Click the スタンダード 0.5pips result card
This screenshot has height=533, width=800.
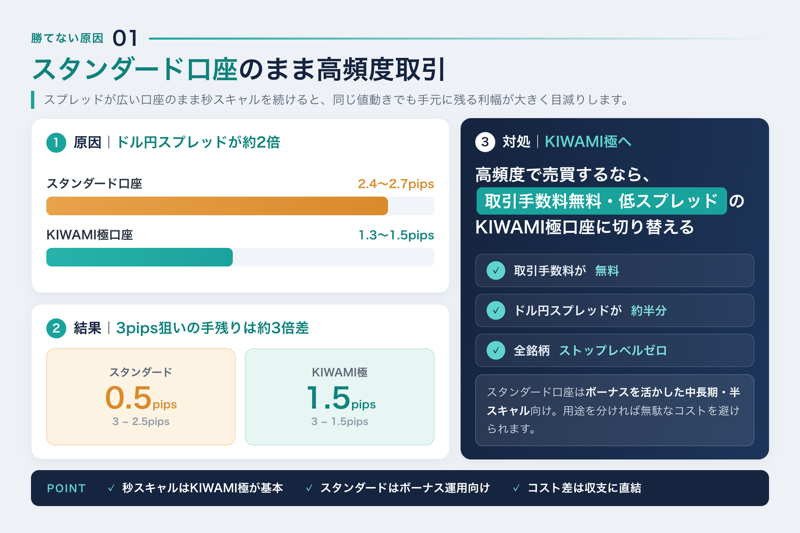point(141,397)
